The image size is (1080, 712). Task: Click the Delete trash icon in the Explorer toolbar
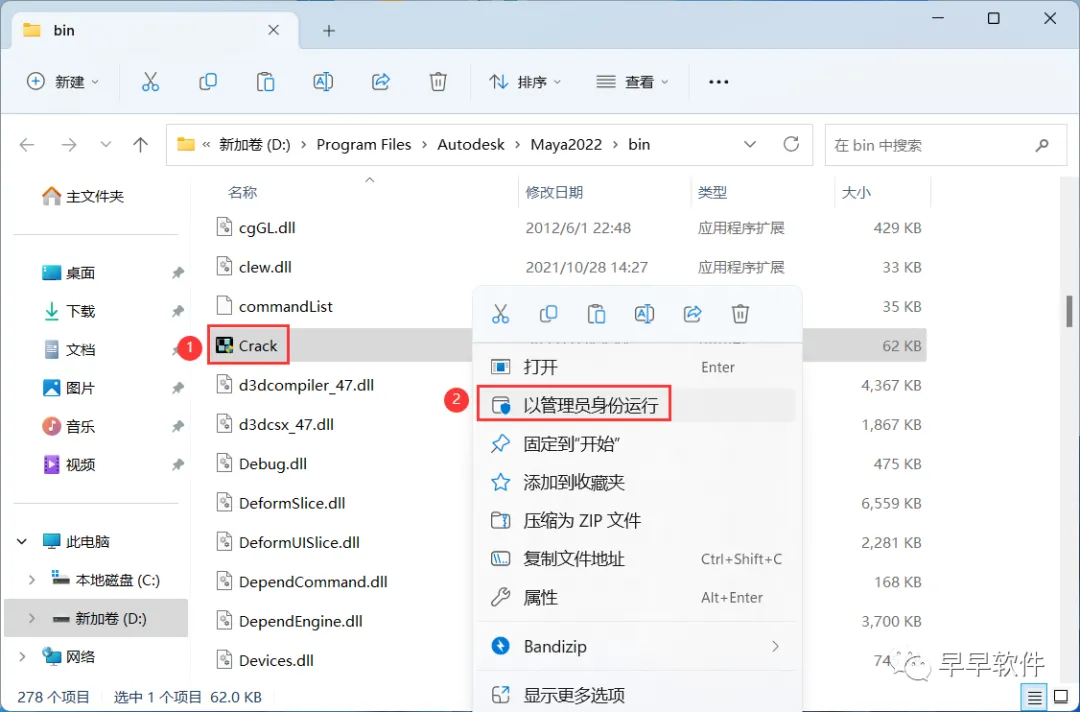tap(438, 82)
